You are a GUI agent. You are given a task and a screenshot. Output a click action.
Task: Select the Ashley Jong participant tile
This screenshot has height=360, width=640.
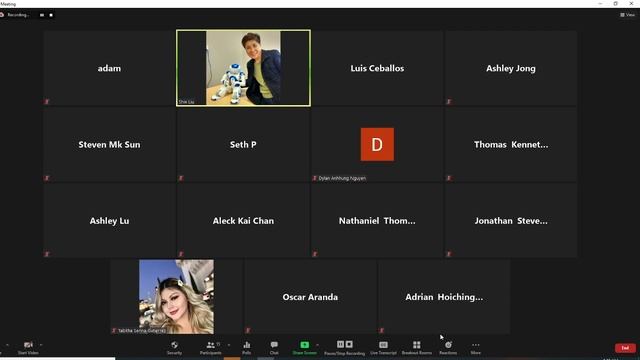click(511, 68)
